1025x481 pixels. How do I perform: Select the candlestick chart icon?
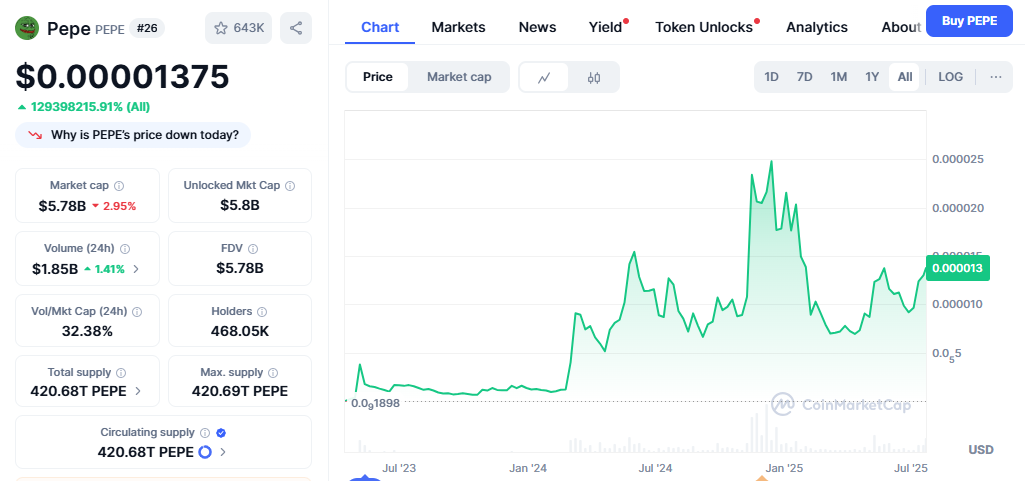pos(594,77)
